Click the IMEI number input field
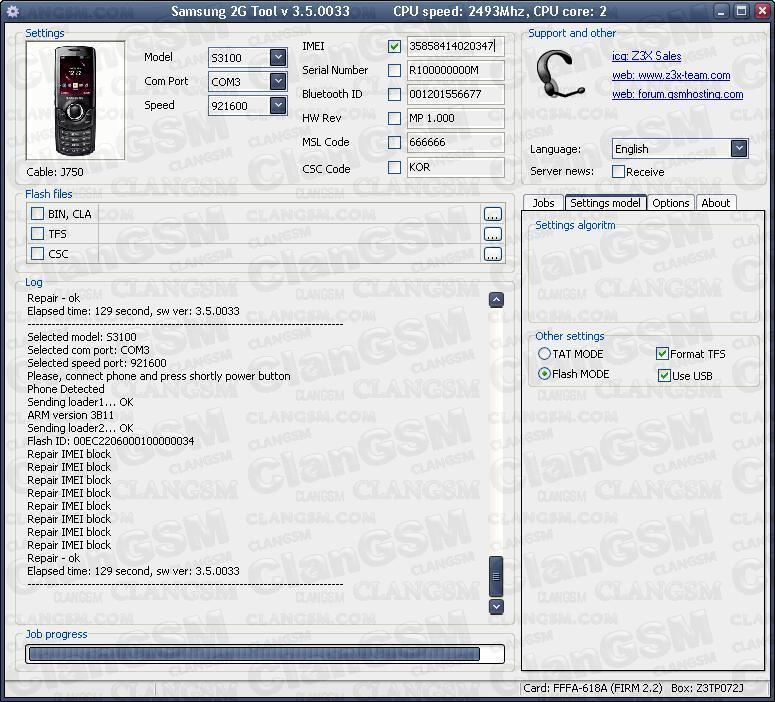Viewport: 775px width, 702px height. (455, 46)
